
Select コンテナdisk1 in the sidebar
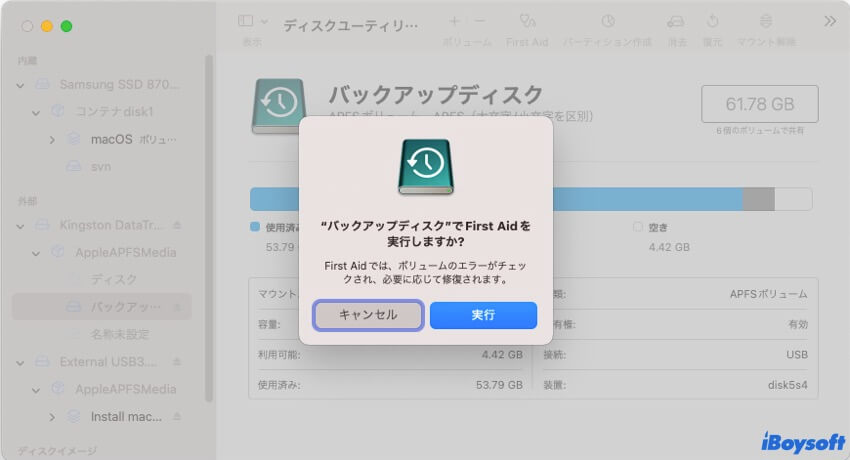tap(114, 112)
